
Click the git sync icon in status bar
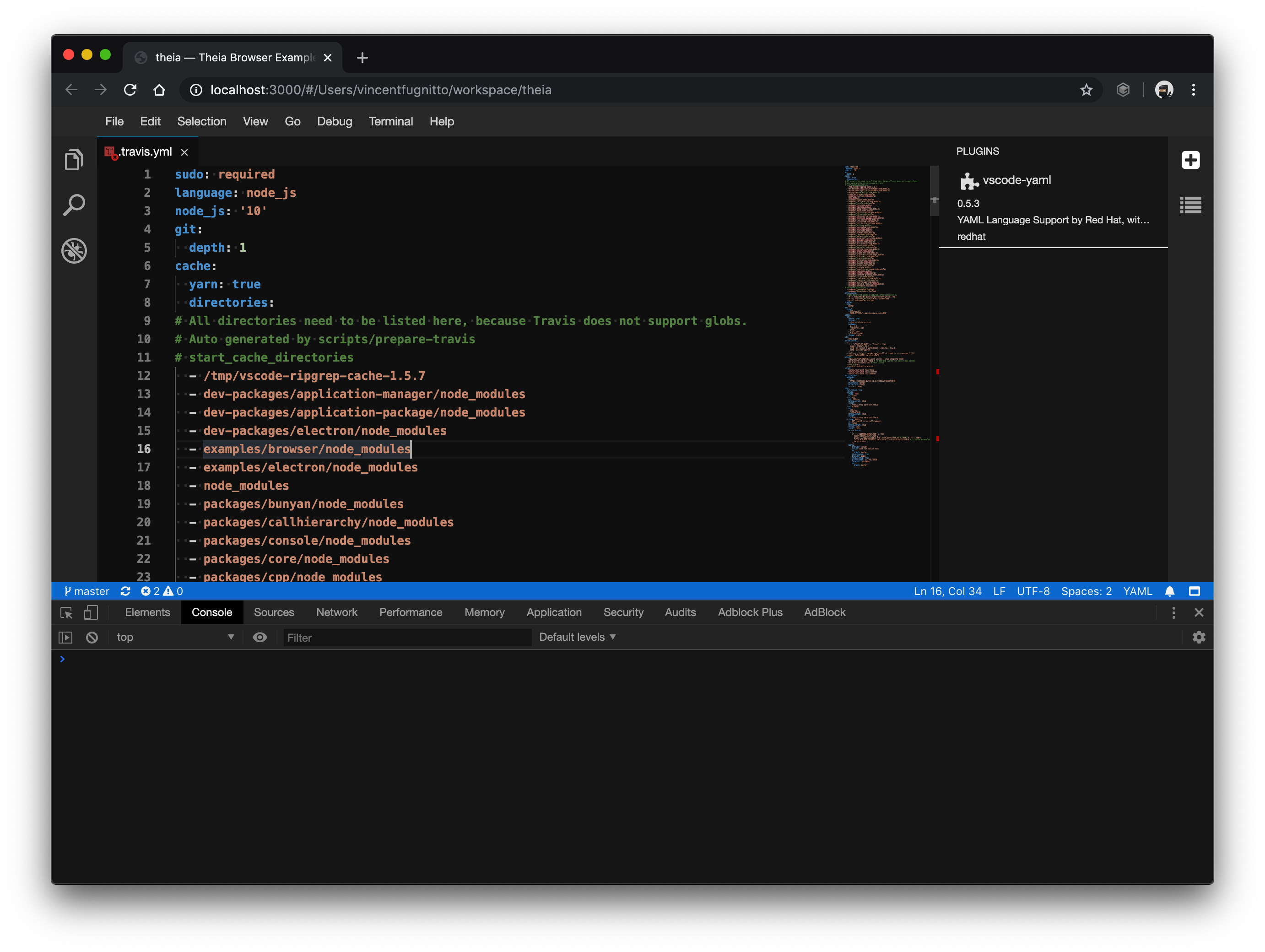coord(125,591)
